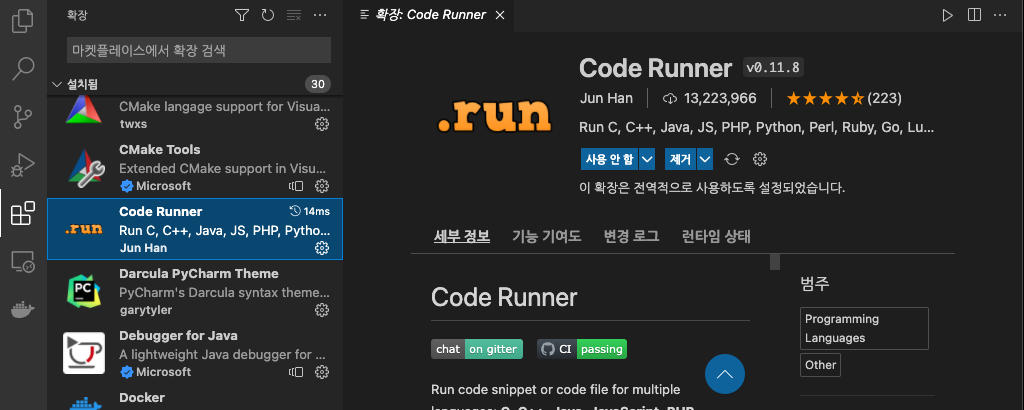Click the sync icon beside the Remove button
Screen dimensions: 1024x410
tap(732, 159)
